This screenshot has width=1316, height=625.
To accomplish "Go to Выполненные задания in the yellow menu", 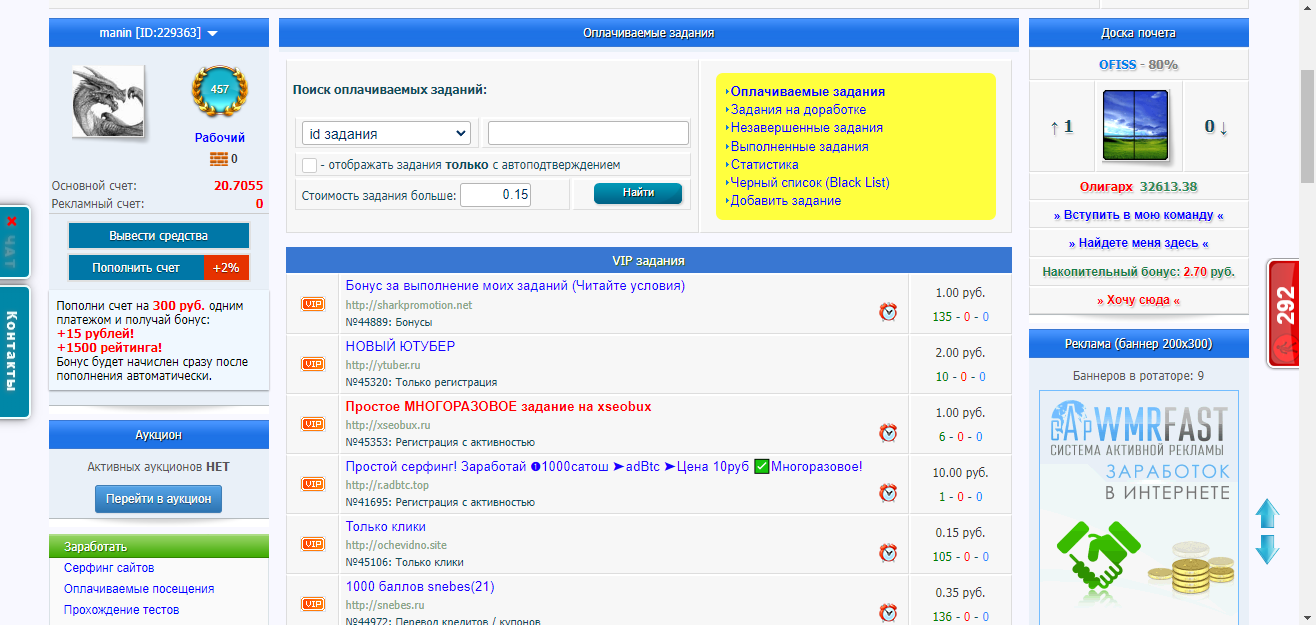I will point(799,146).
